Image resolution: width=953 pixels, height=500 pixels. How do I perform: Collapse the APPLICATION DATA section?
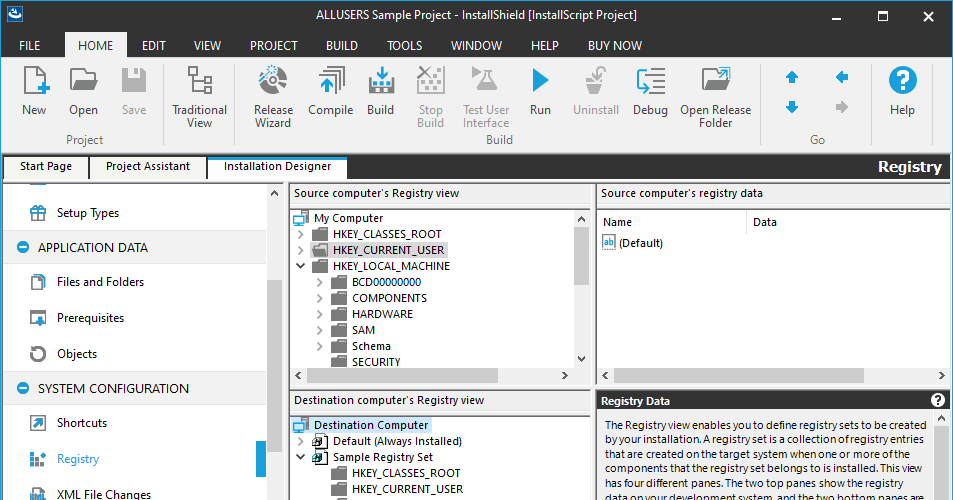(23, 247)
